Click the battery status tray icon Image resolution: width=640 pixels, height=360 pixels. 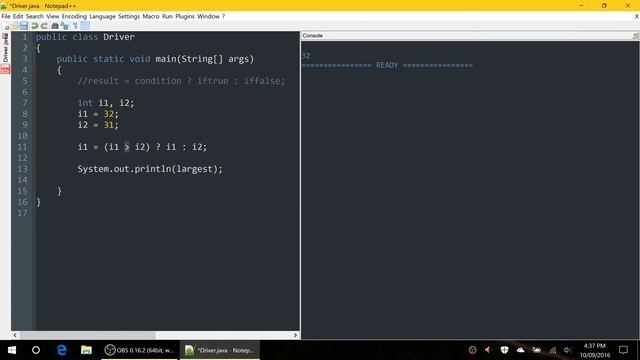(536, 350)
